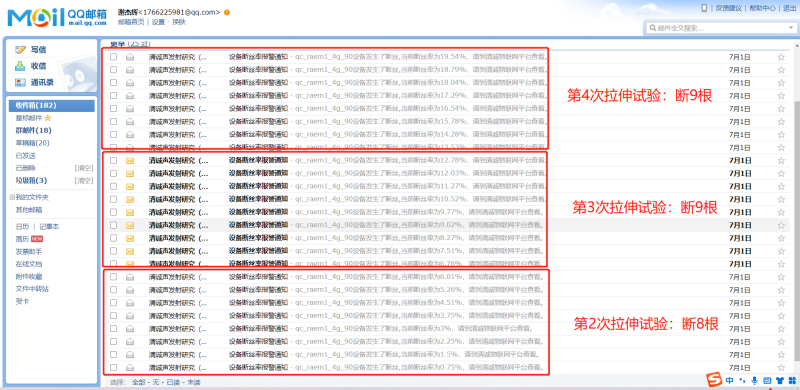Open the mail search dropdown arrow
The height and width of the screenshot is (390, 800).
pyautogui.click(x=790, y=28)
